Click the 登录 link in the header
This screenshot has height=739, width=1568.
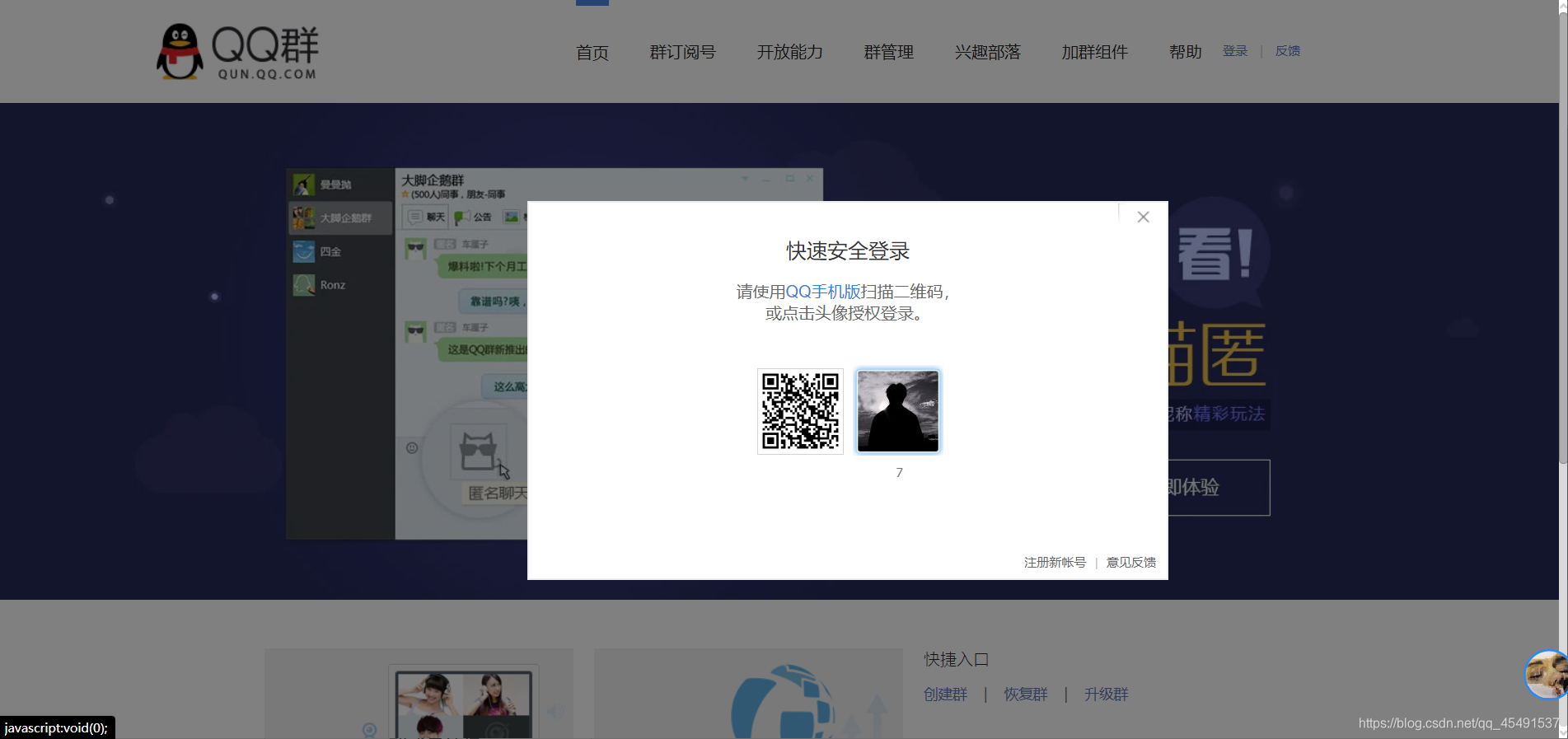[x=1235, y=51]
